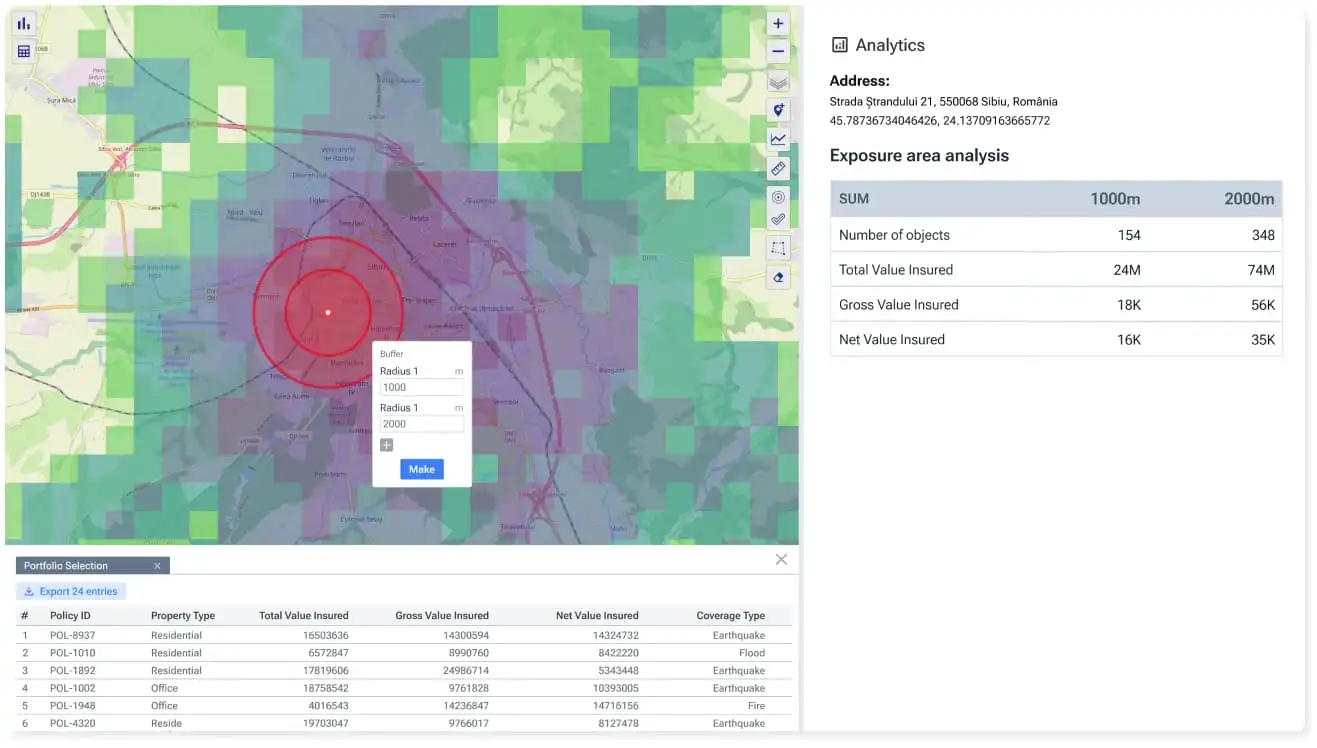Select the ruler measurement tool
Image resolution: width=1317 pixels, height=748 pixels.
(778, 168)
